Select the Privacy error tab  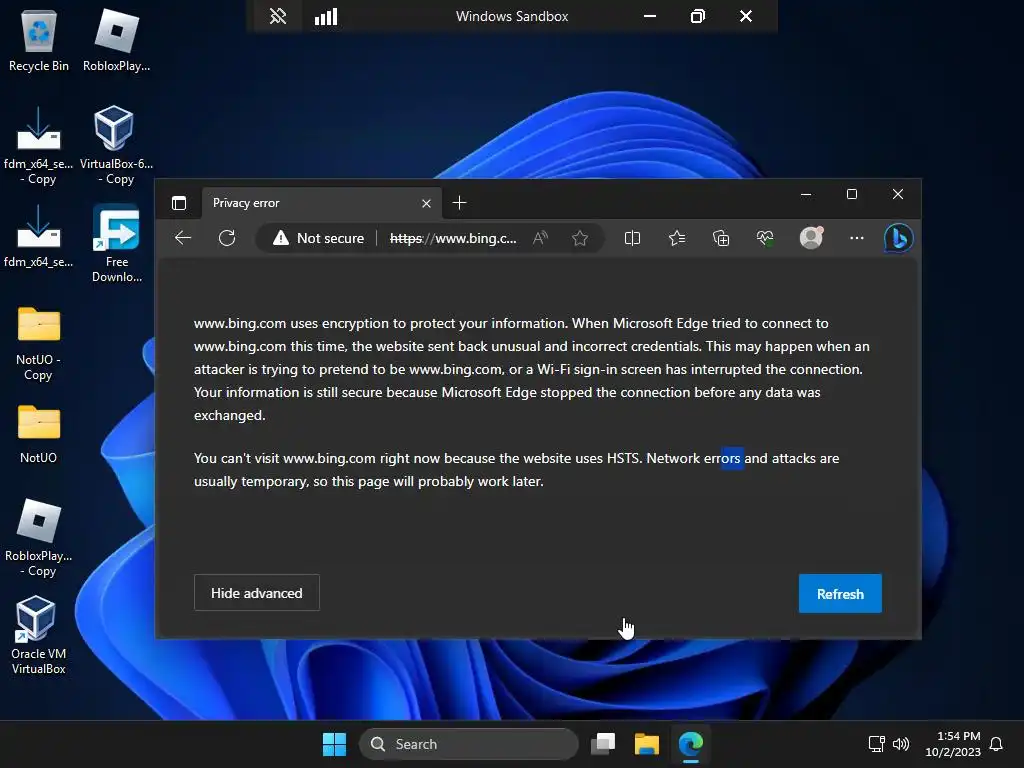321,203
